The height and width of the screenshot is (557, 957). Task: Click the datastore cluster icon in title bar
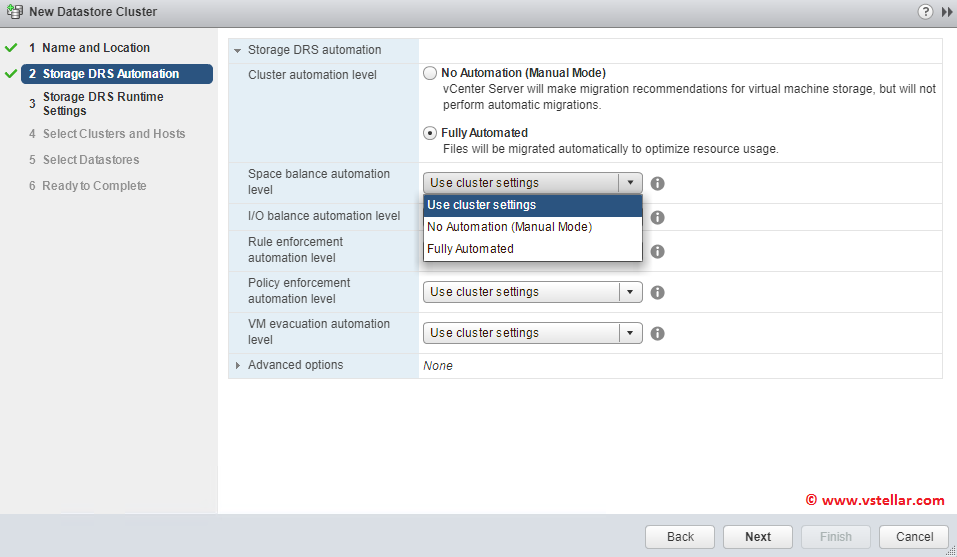pos(15,12)
